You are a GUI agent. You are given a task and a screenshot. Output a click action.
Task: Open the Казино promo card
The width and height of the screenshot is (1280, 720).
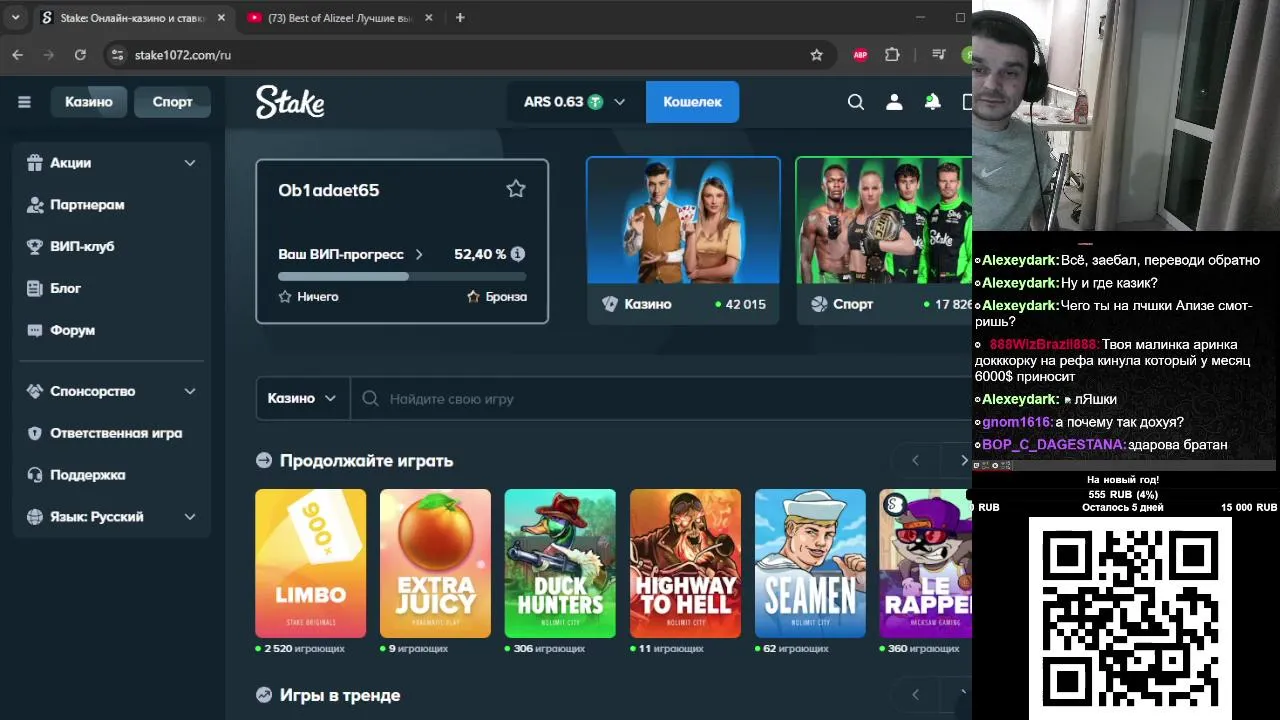click(x=683, y=240)
